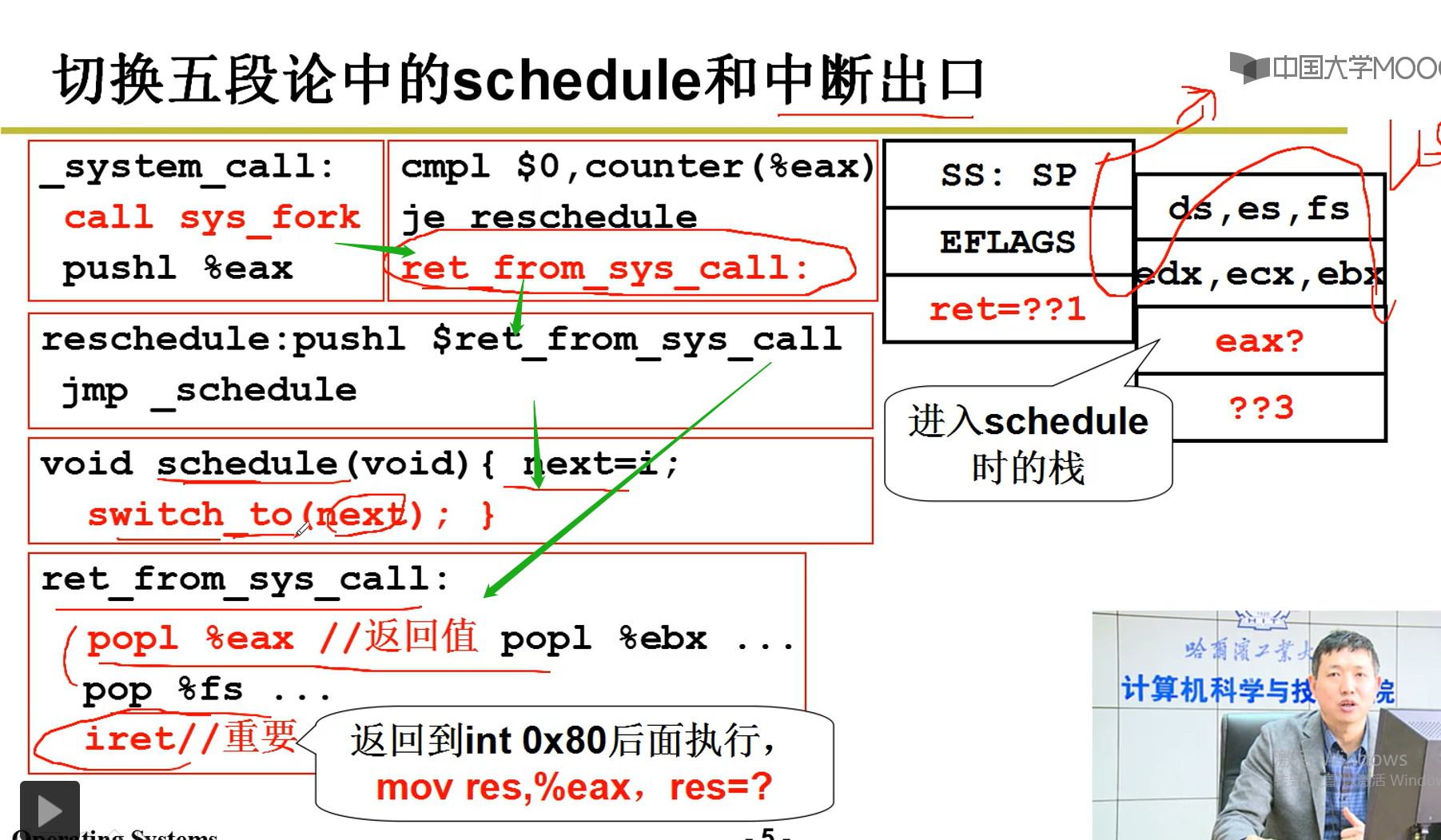Click the red 'popl %eax' instruction
The height and width of the screenshot is (840, 1441).
click(x=191, y=639)
